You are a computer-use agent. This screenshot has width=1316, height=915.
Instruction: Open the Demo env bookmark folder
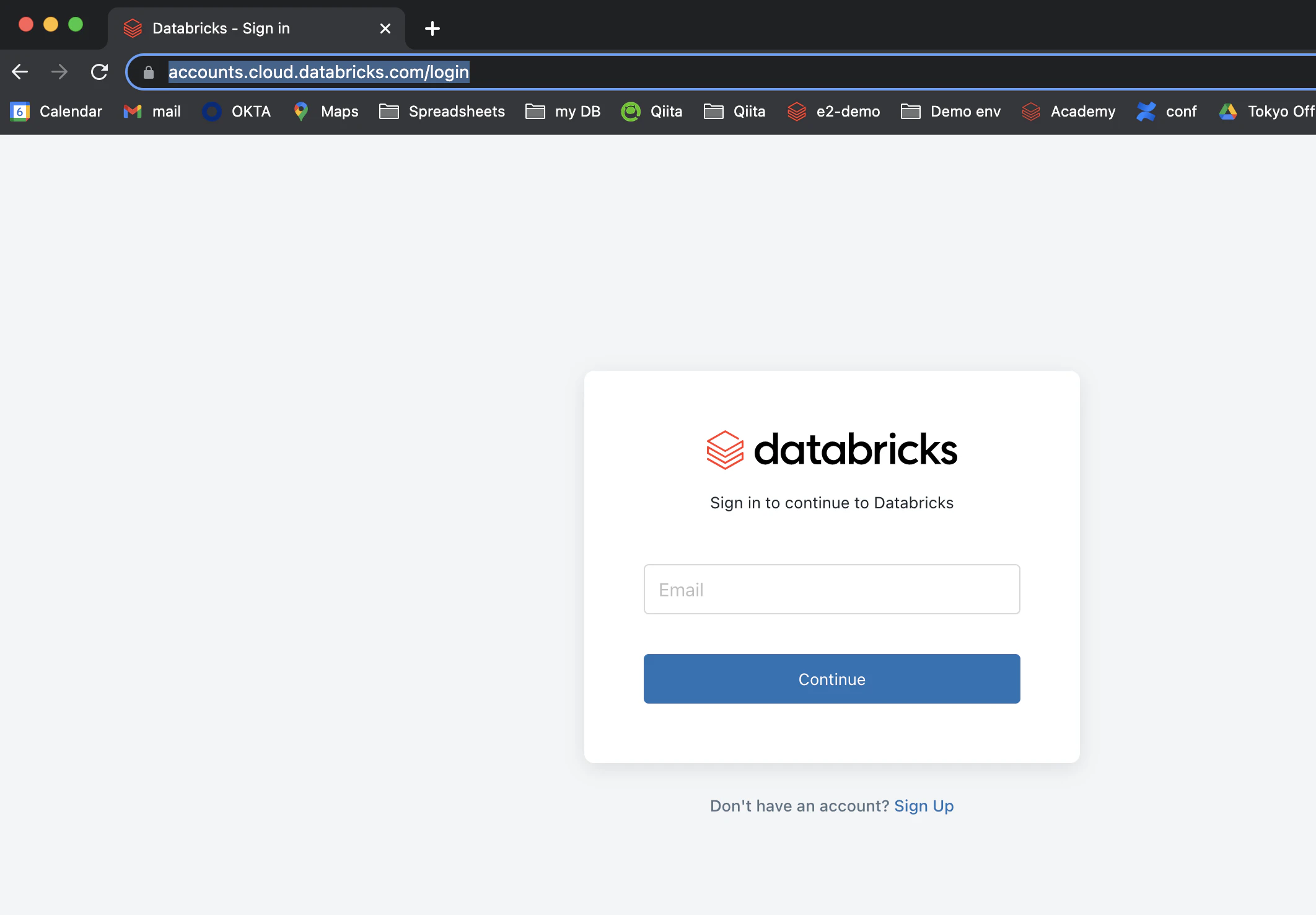[950, 112]
